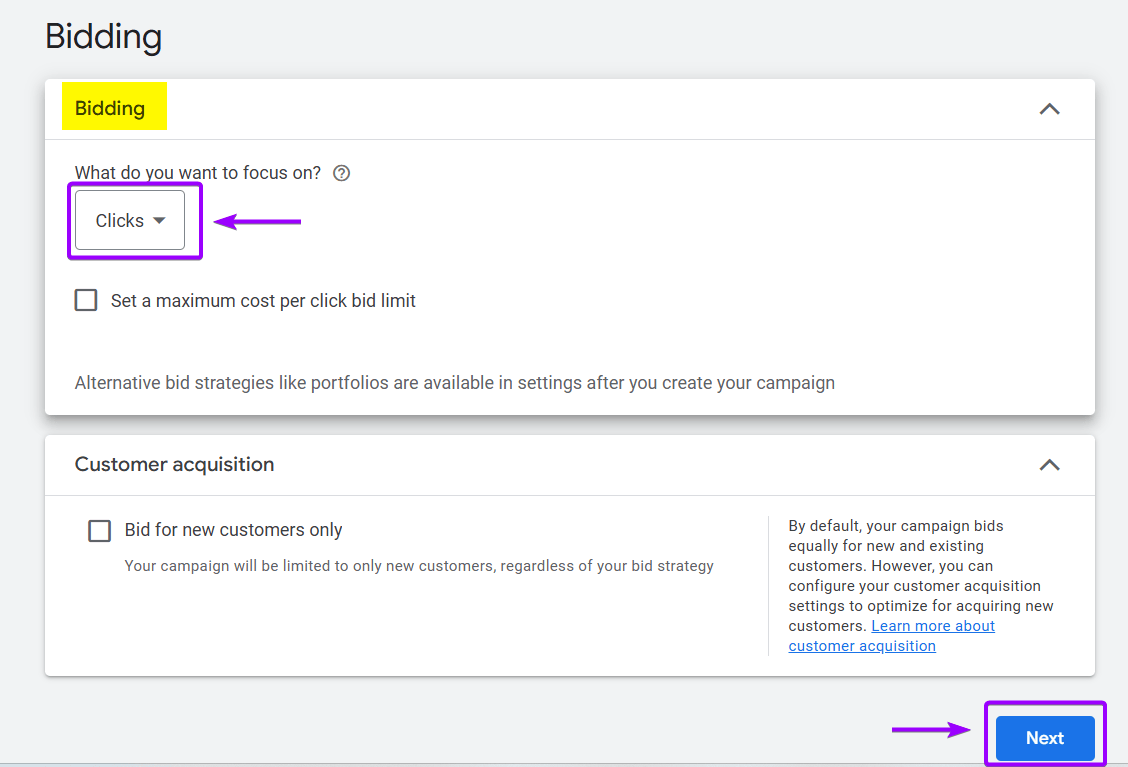This screenshot has height=767, width=1128.
Task: Collapse the Customer acquisition section chevron
Action: (x=1049, y=465)
